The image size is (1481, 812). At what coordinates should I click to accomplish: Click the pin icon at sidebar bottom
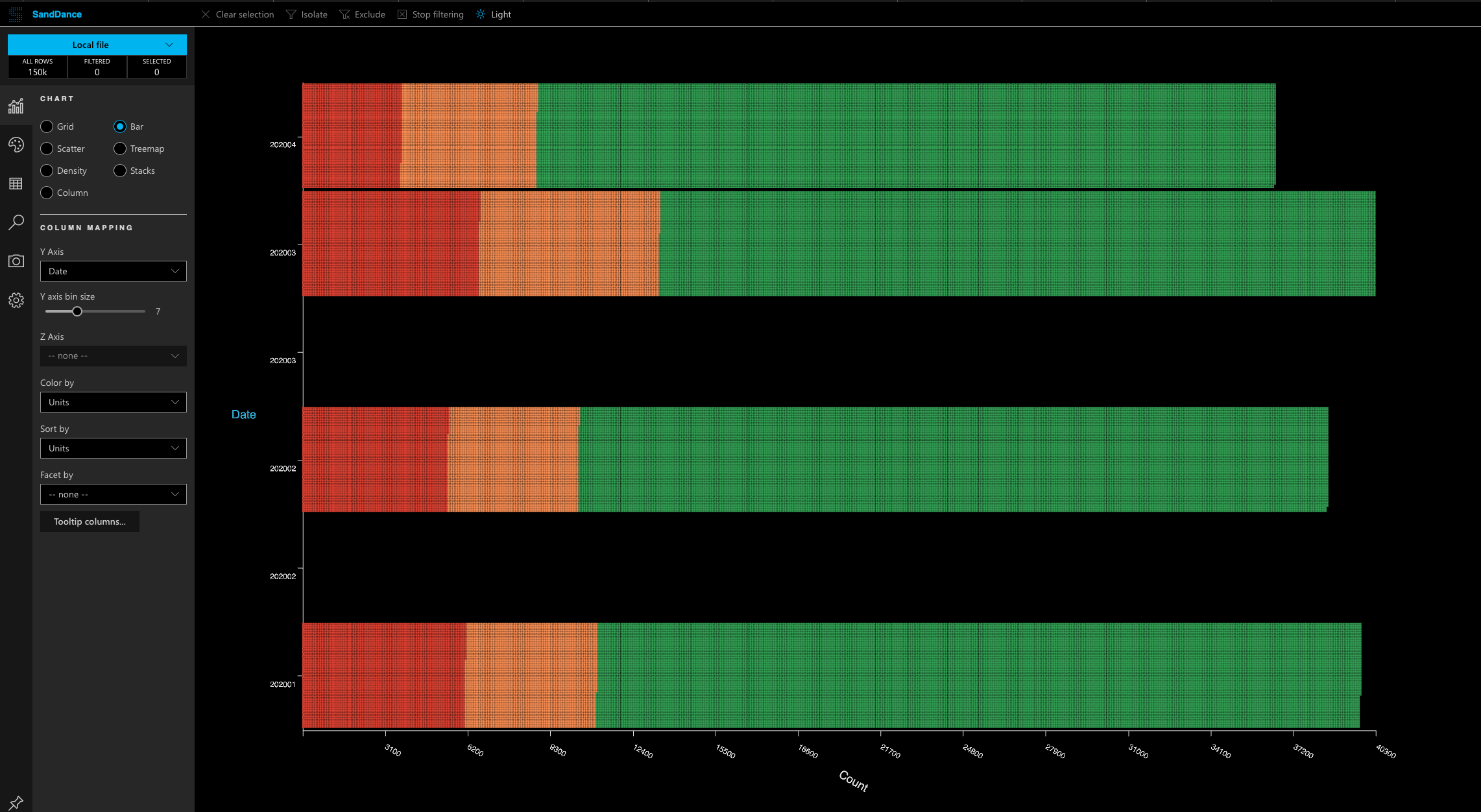pos(16,802)
